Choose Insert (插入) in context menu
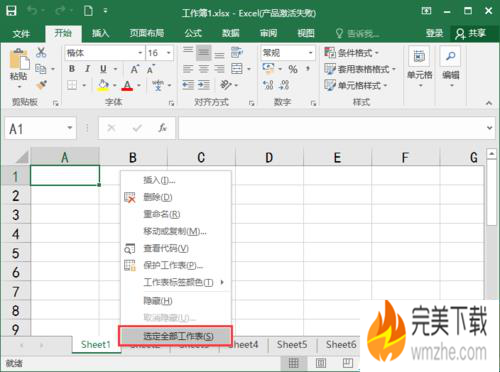The width and height of the screenshot is (500, 372). [176, 180]
